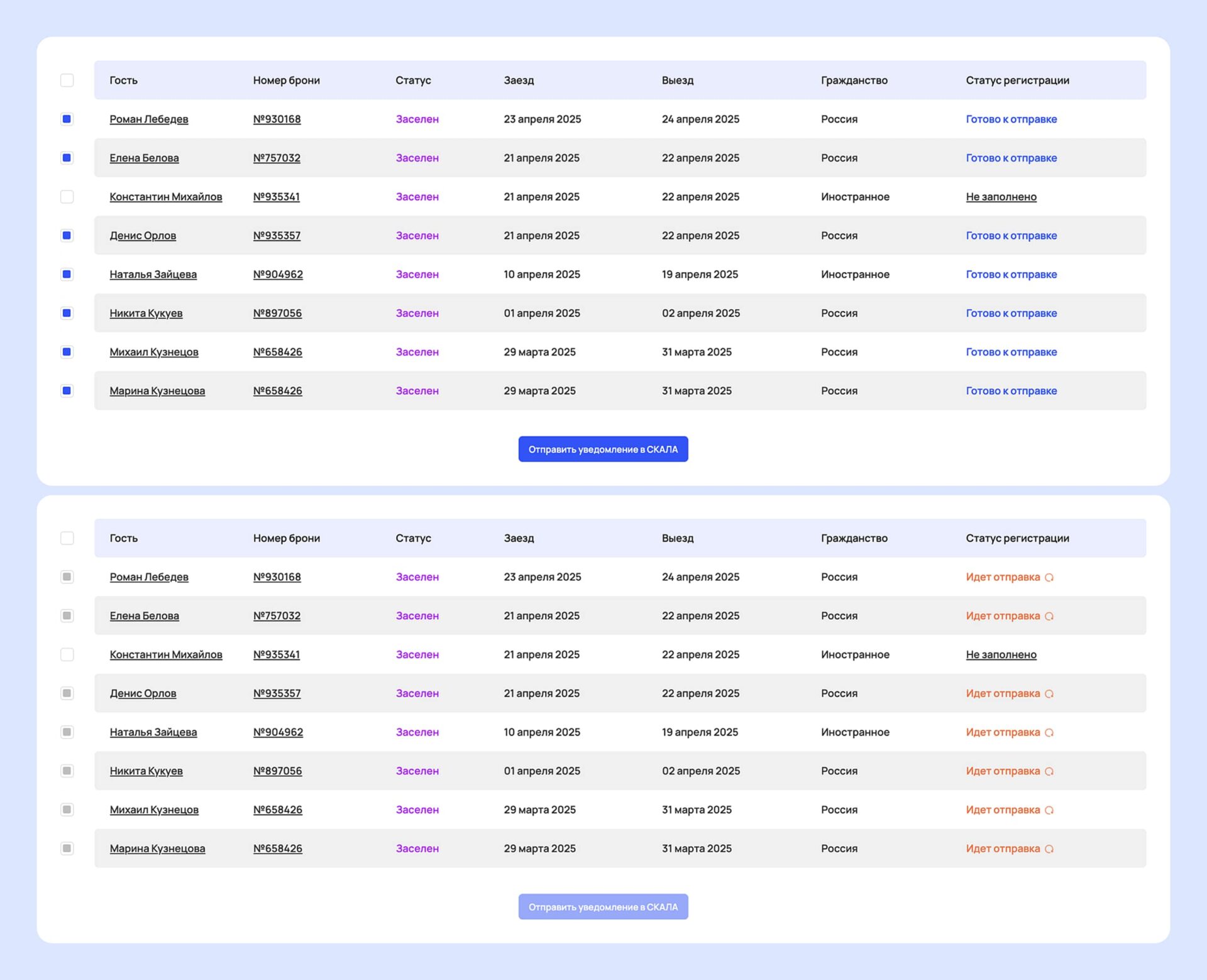Click the 'Гражданство' column header in the top table
1207x980 pixels.
tap(854, 80)
